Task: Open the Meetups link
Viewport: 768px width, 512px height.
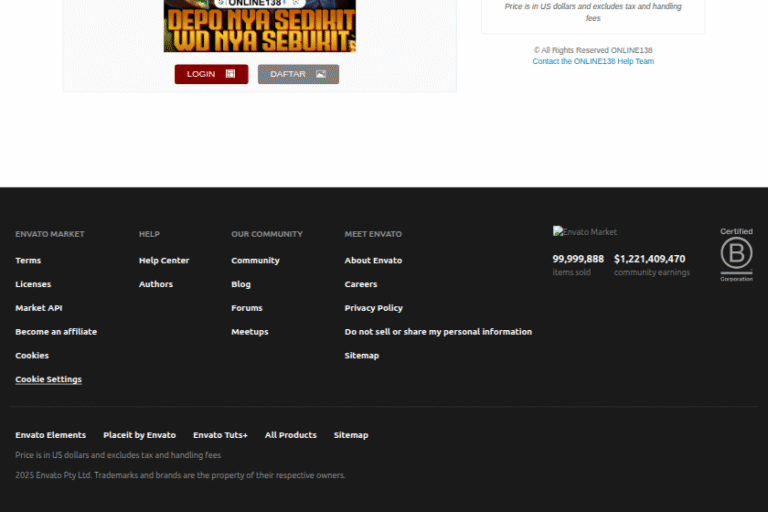Action: (x=250, y=332)
